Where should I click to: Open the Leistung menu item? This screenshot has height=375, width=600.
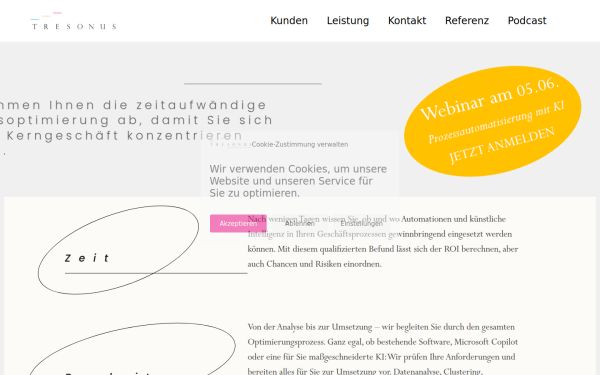pyautogui.click(x=348, y=21)
